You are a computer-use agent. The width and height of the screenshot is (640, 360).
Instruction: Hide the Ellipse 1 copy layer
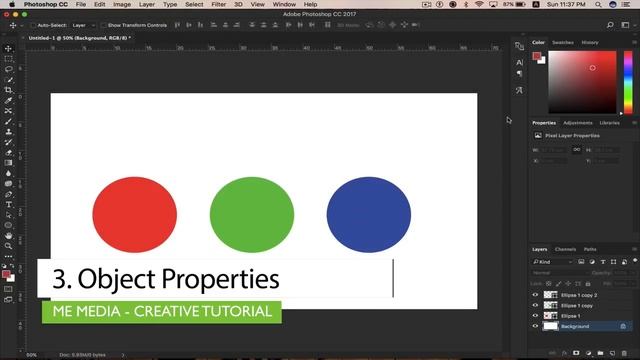pyautogui.click(x=535, y=305)
